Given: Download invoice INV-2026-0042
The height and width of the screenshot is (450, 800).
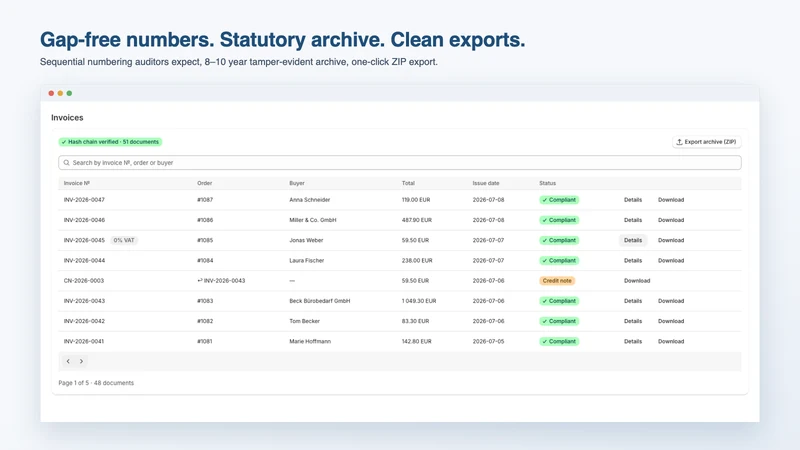Looking at the screenshot, I should coord(671,321).
